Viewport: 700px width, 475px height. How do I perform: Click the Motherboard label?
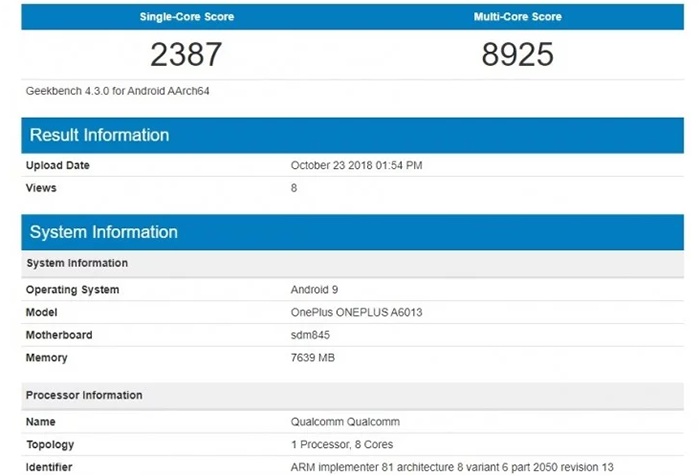tap(59, 335)
